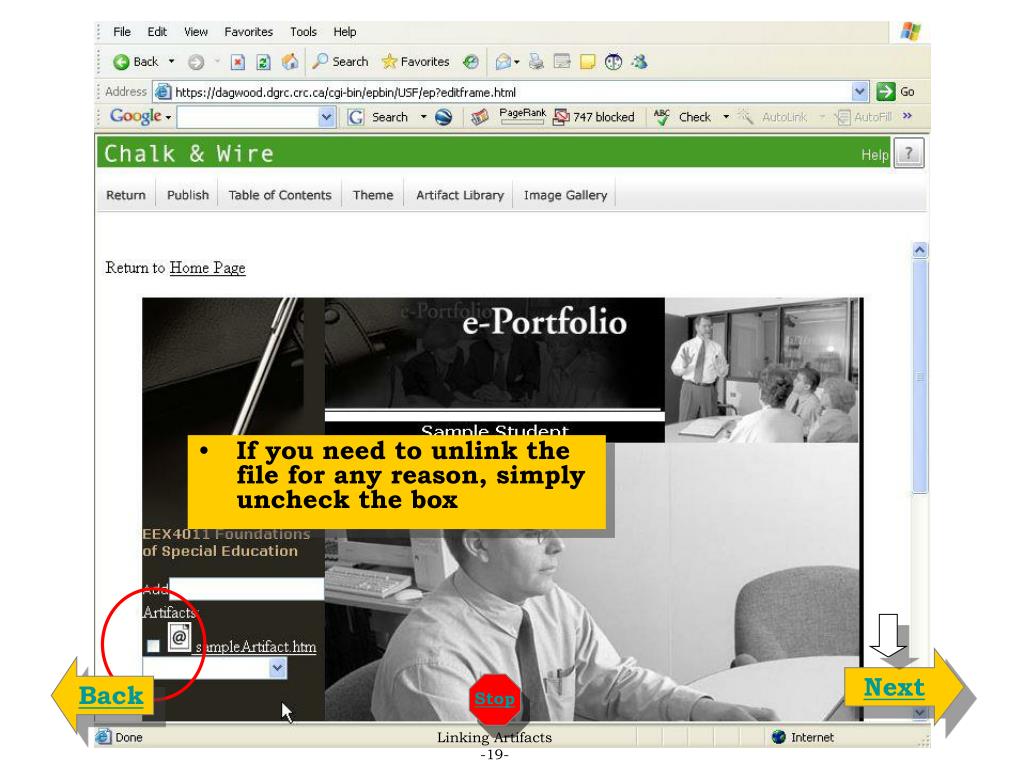
Task: Expand the Mail icon dropdown arrow
Action: [x=517, y=62]
